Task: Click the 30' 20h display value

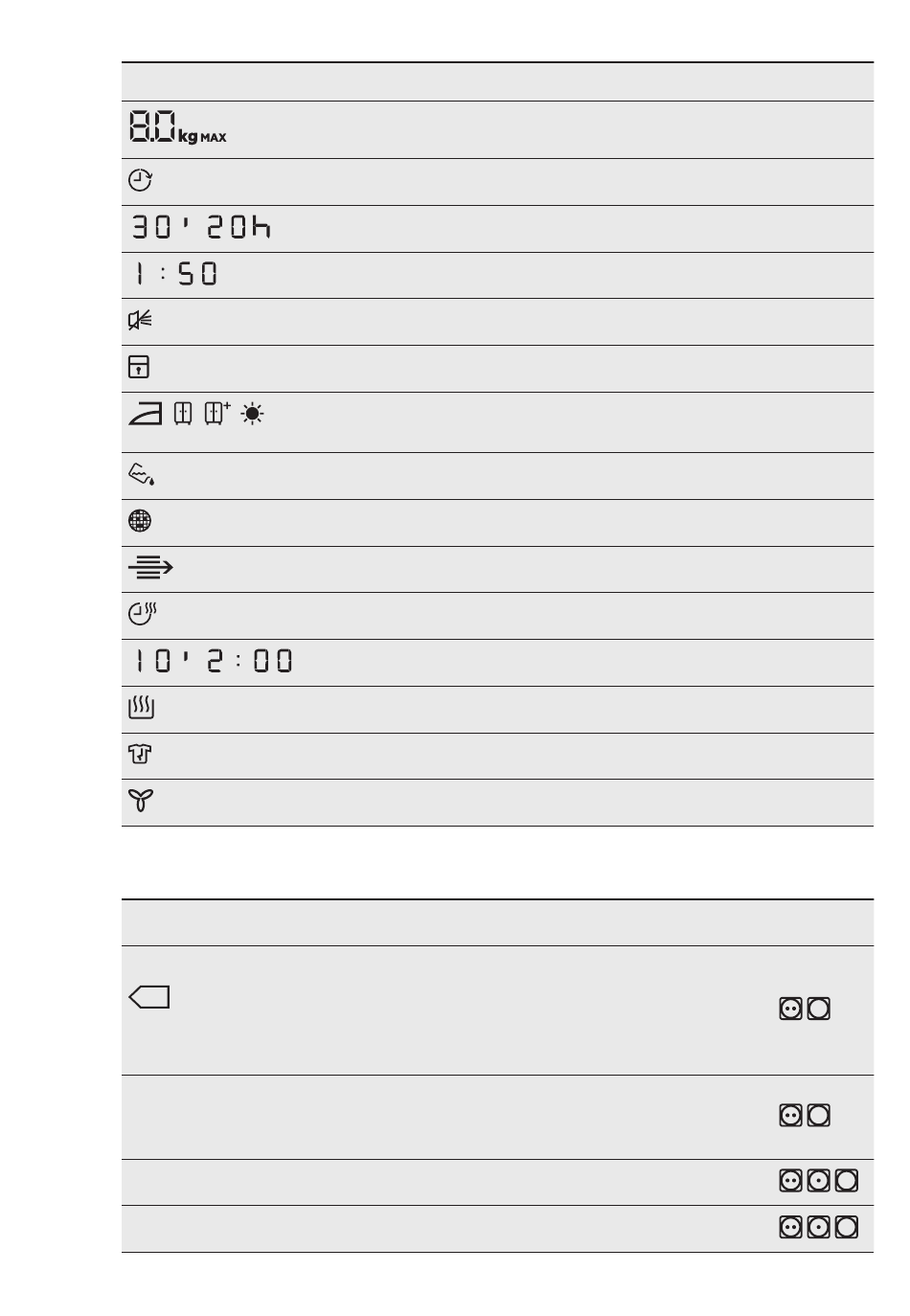Action: (201, 228)
